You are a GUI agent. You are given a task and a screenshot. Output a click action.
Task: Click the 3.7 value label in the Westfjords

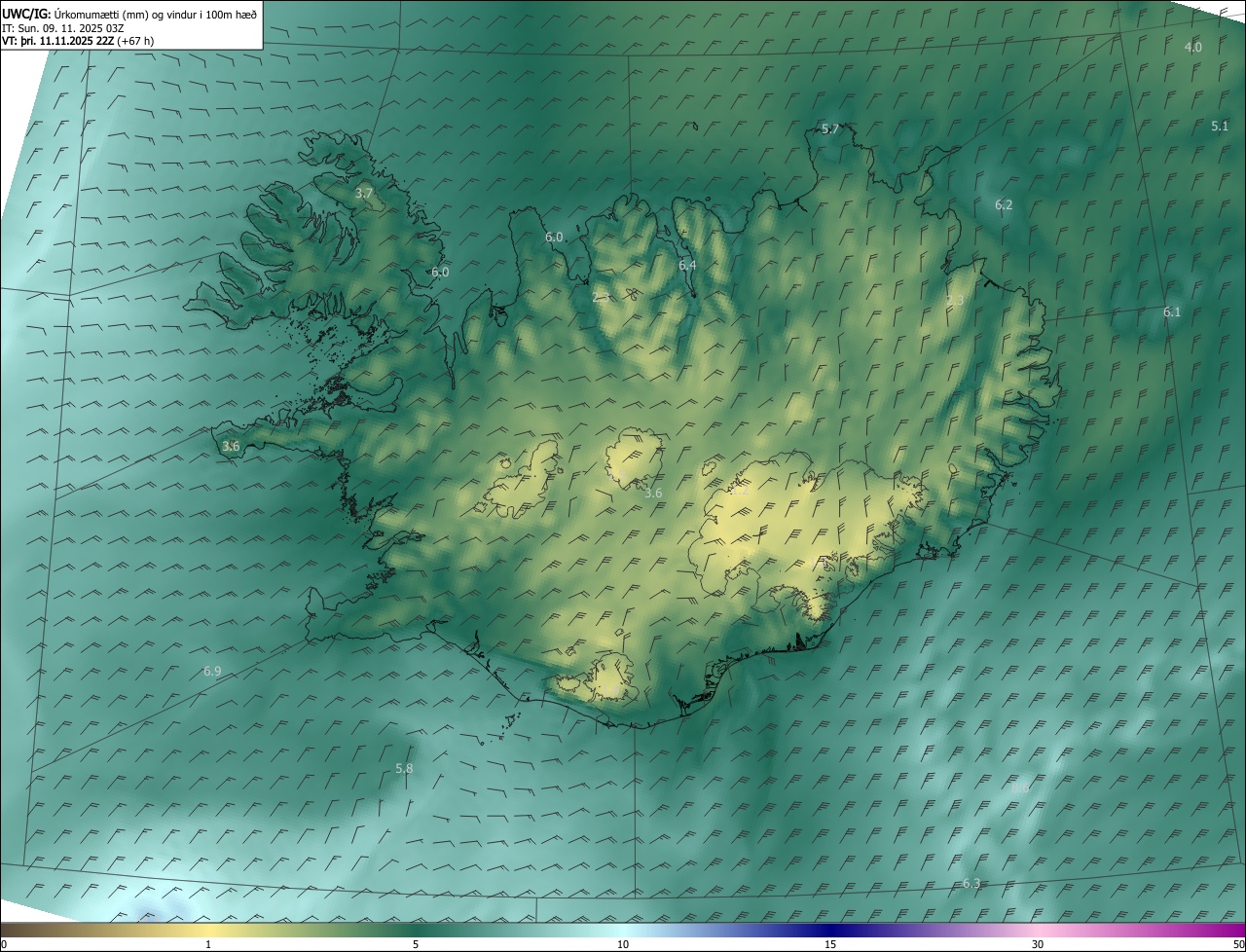(364, 194)
